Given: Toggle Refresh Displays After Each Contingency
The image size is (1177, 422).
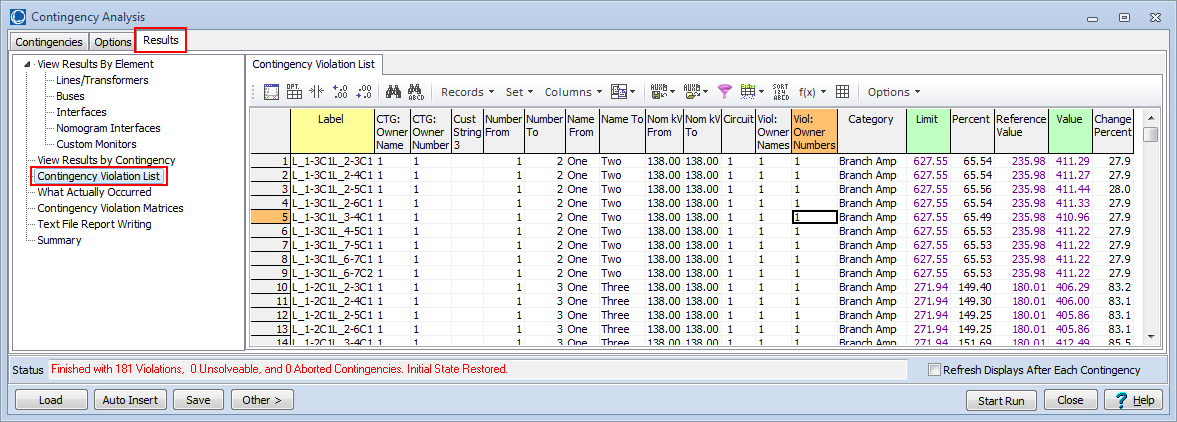Looking at the screenshot, I should (x=935, y=369).
